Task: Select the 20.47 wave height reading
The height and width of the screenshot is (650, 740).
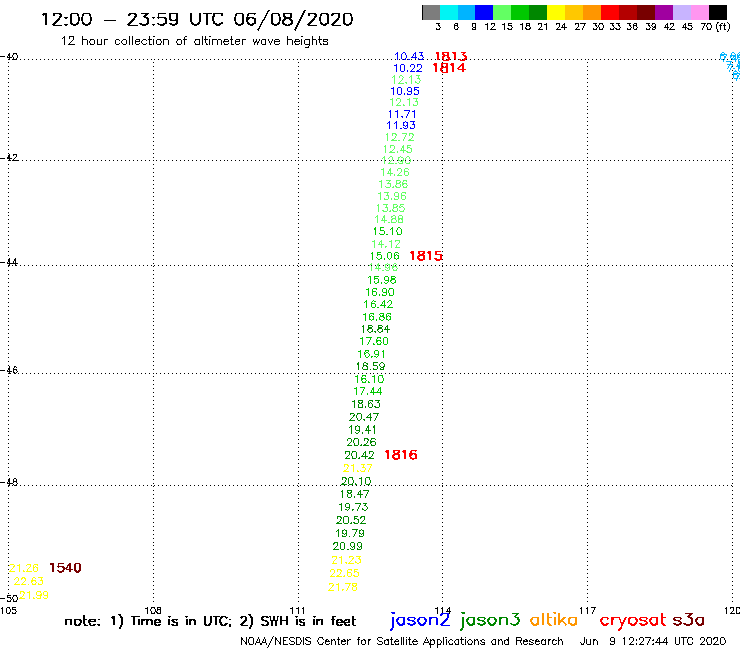Action: pos(364,417)
